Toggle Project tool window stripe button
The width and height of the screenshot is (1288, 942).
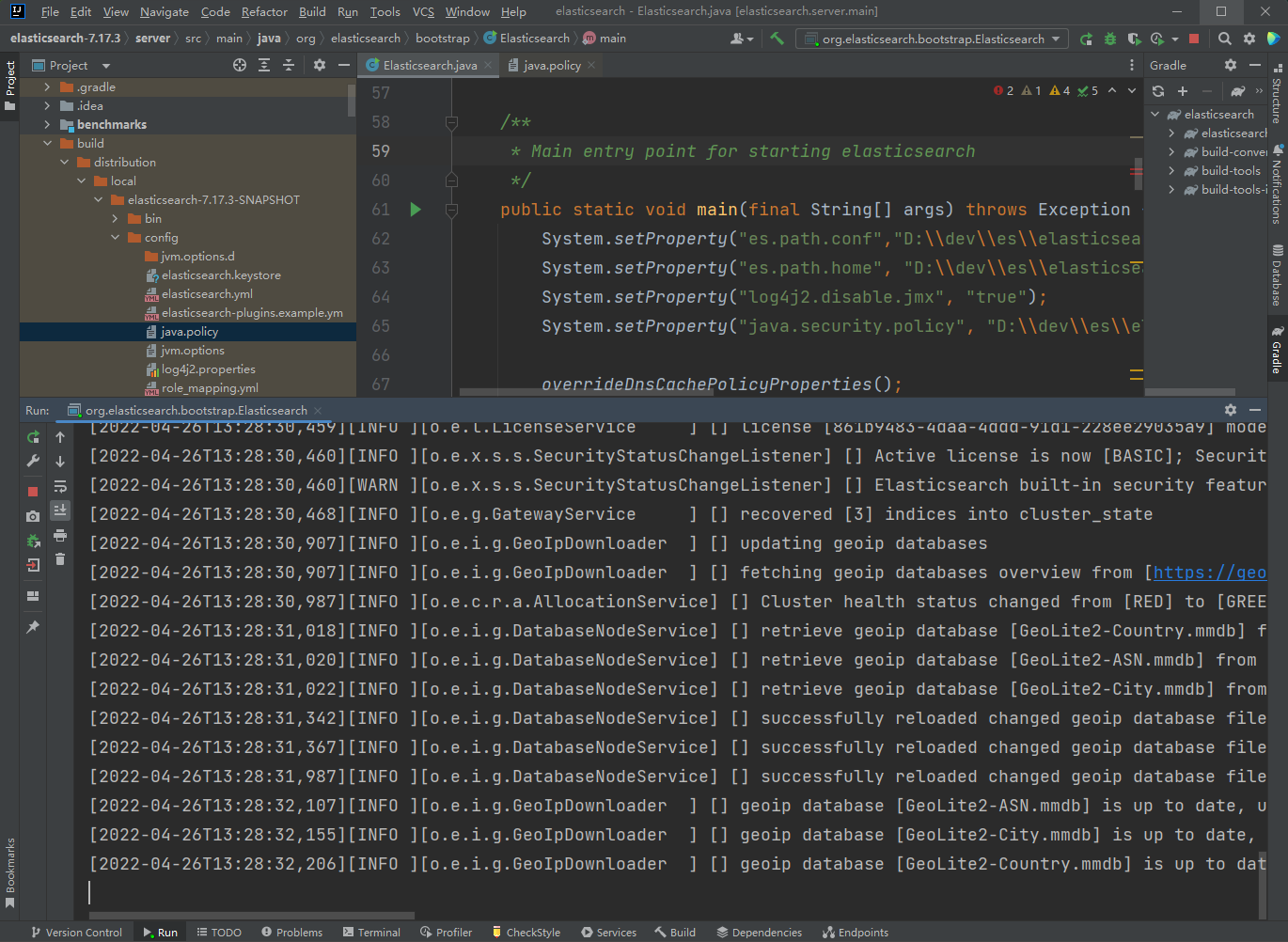(x=10, y=86)
